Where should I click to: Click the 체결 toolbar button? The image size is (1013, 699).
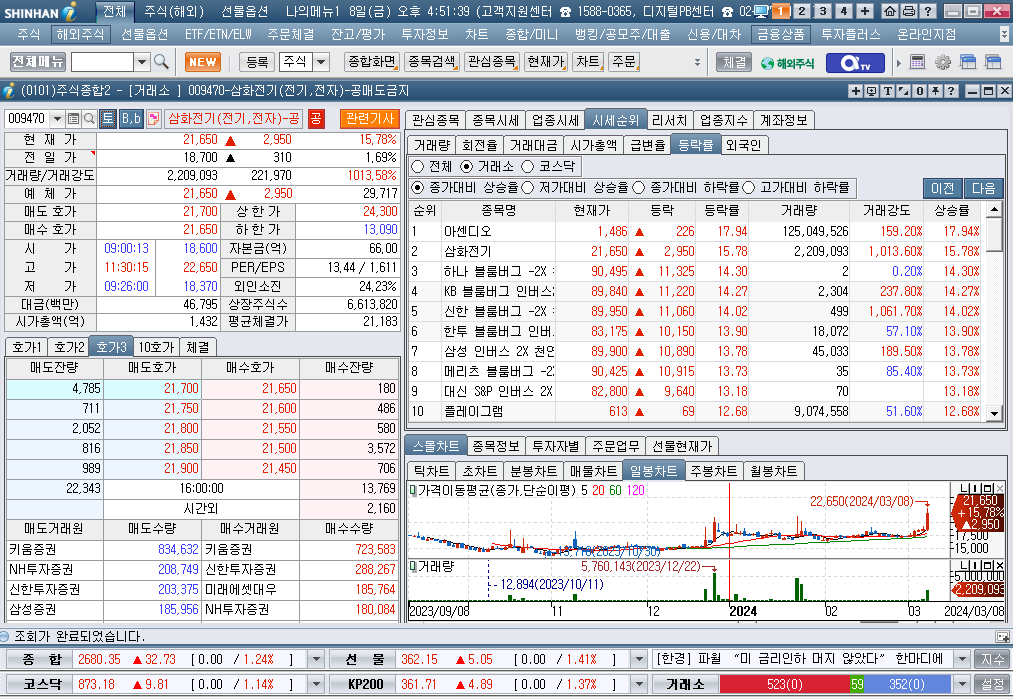(x=735, y=63)
